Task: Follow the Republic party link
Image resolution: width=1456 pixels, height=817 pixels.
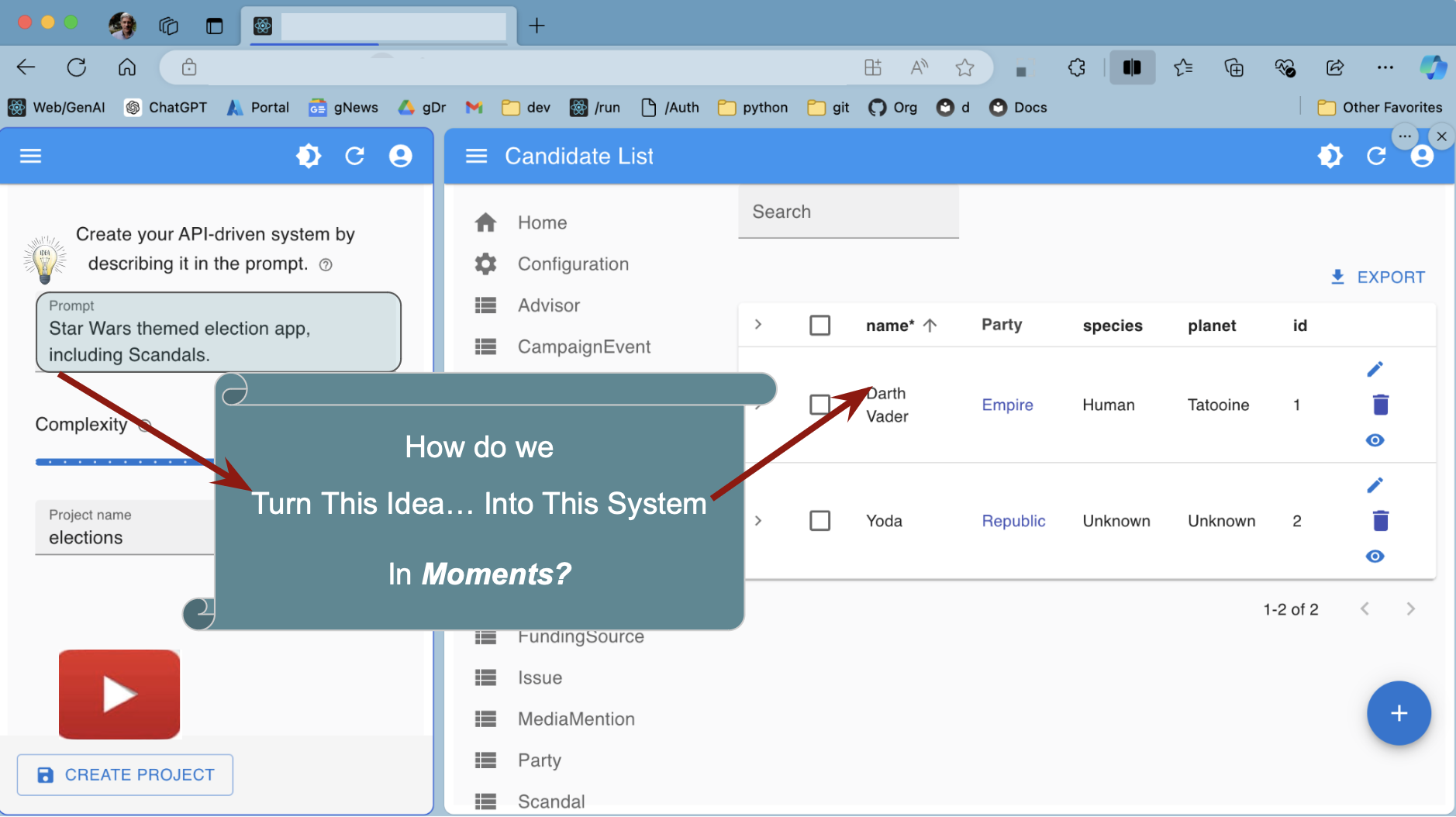Action: coord(1013,521)
